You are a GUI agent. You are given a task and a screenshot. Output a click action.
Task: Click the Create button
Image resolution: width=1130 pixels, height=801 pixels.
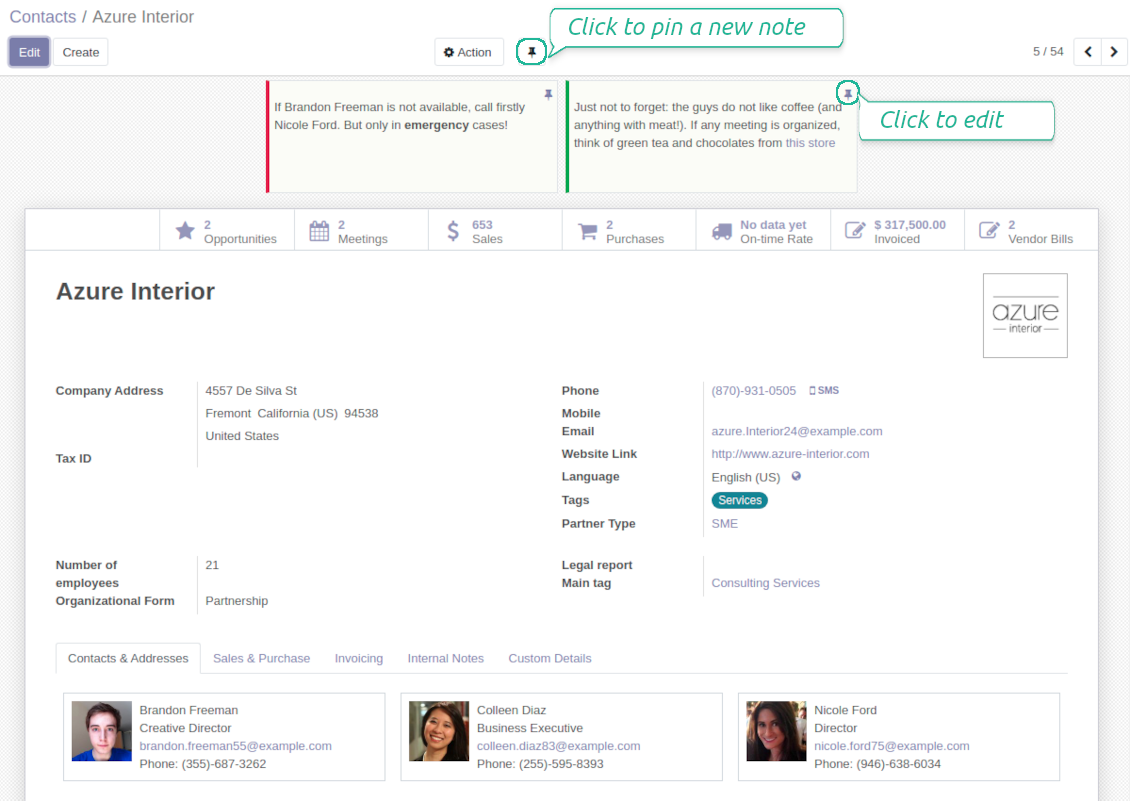81,52
